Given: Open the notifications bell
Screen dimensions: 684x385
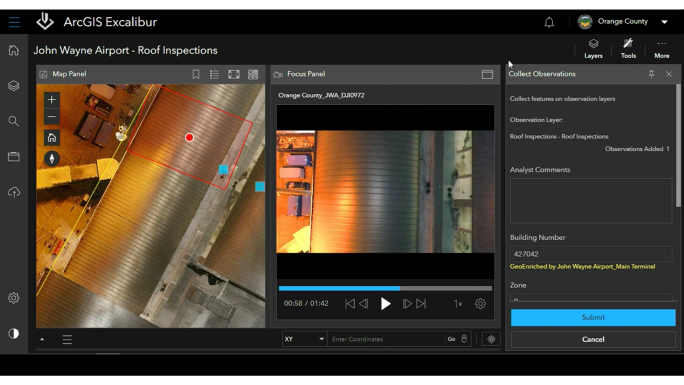Looking at the screenshot, I should coord(549,22).
